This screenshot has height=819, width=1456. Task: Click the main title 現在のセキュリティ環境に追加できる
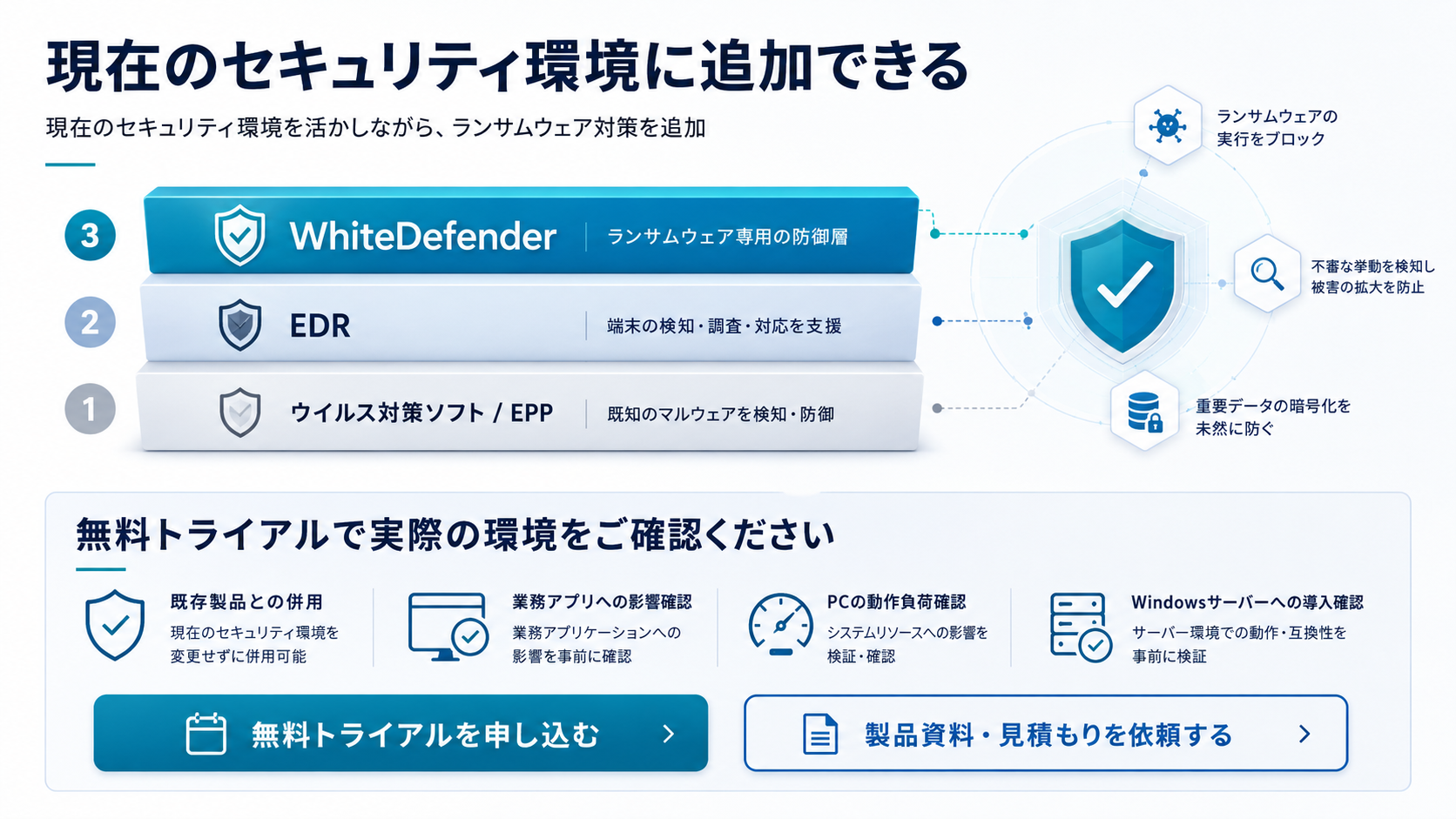coord(508,66)
